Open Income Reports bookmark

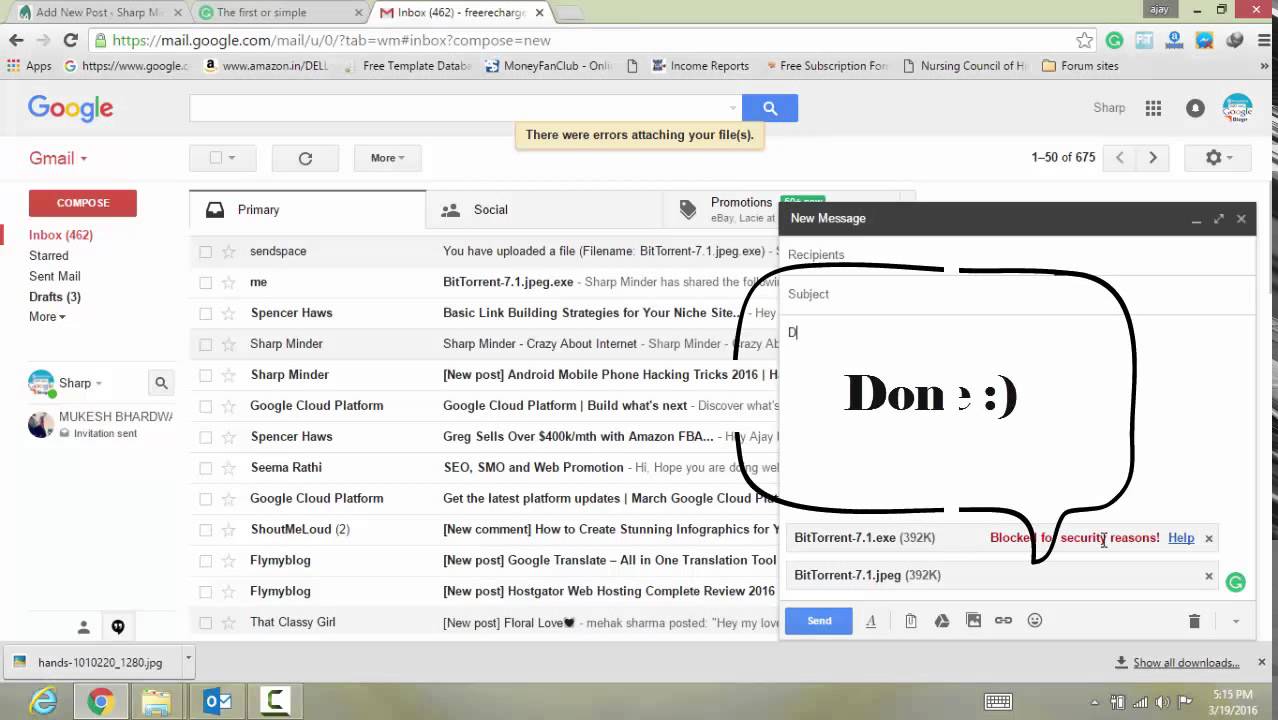point(700,66)
